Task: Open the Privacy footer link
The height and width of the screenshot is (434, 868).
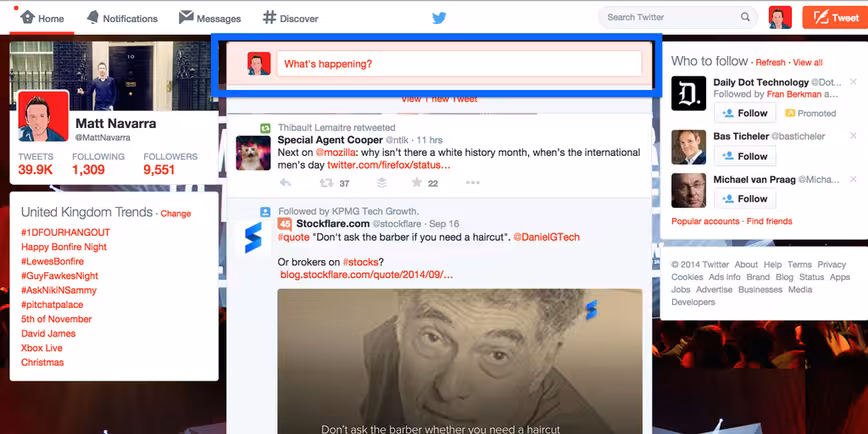Action: 831,265
